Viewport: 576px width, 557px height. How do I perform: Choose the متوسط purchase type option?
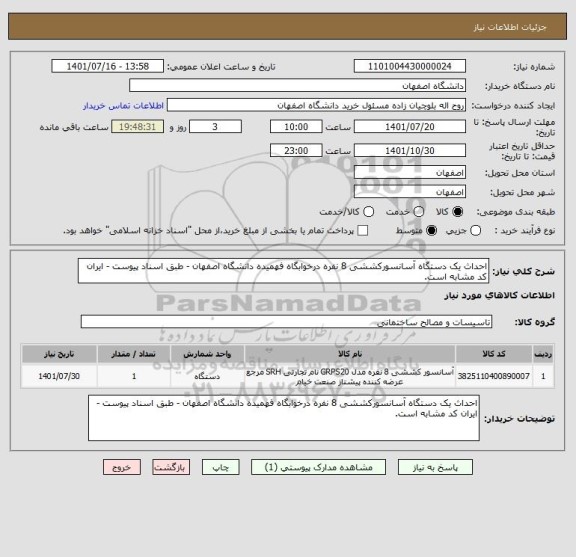click(x=431, y=231)
